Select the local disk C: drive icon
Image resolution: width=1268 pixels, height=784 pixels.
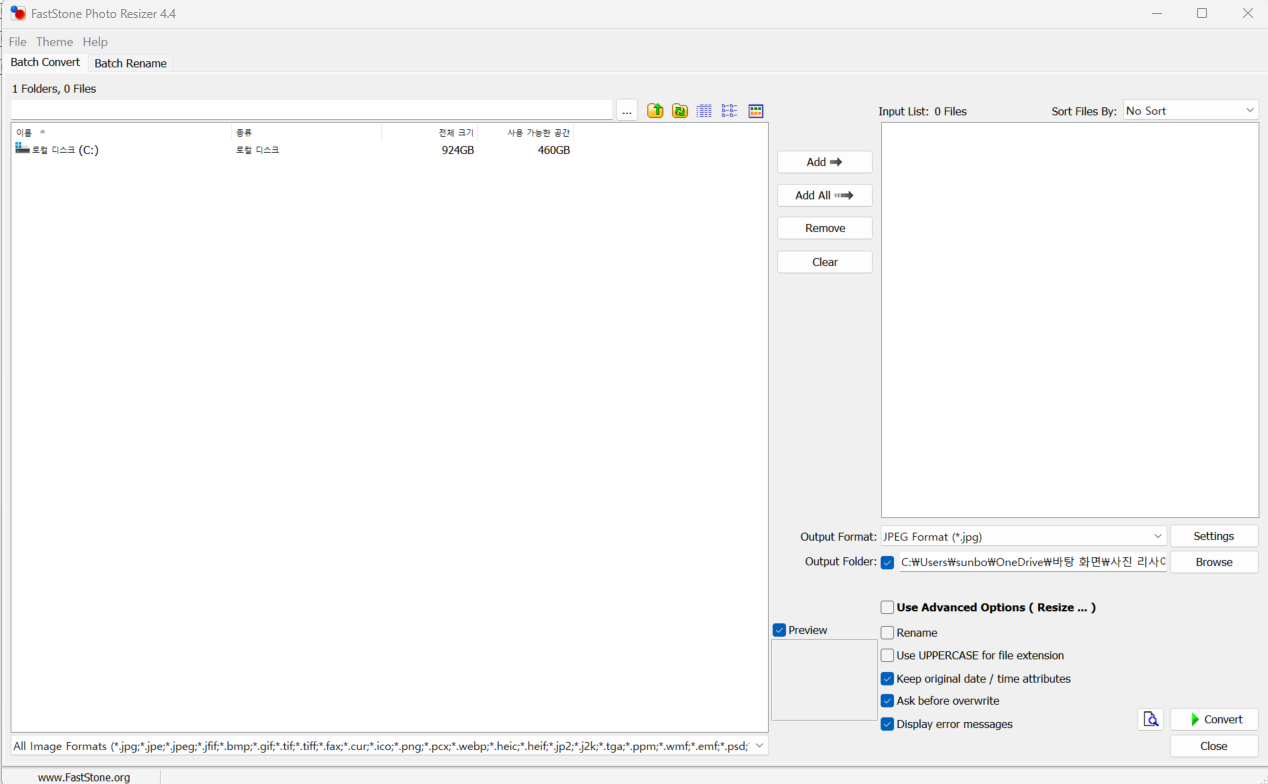point(22,149)
